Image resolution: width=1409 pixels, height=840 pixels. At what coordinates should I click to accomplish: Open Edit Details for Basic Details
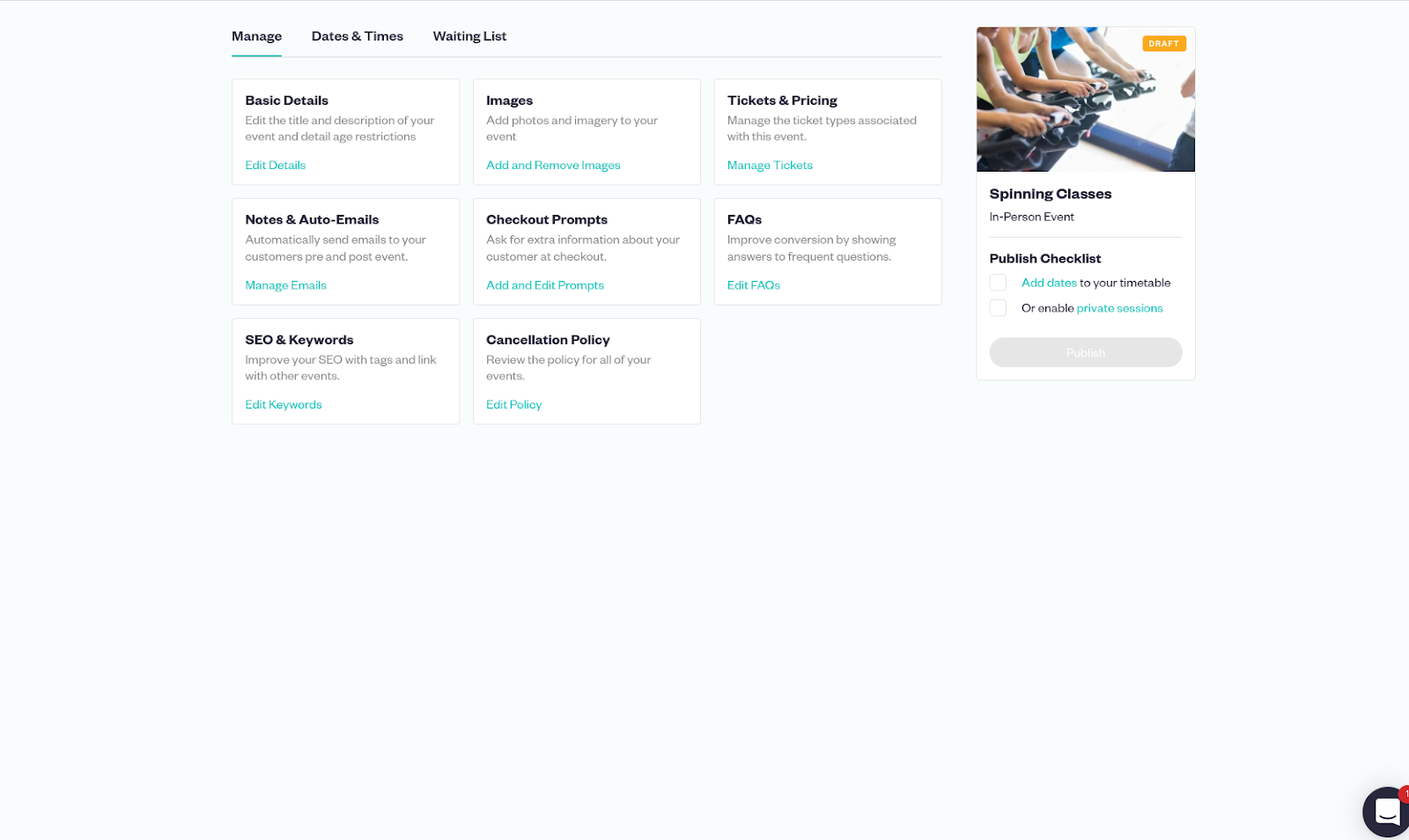275,165
